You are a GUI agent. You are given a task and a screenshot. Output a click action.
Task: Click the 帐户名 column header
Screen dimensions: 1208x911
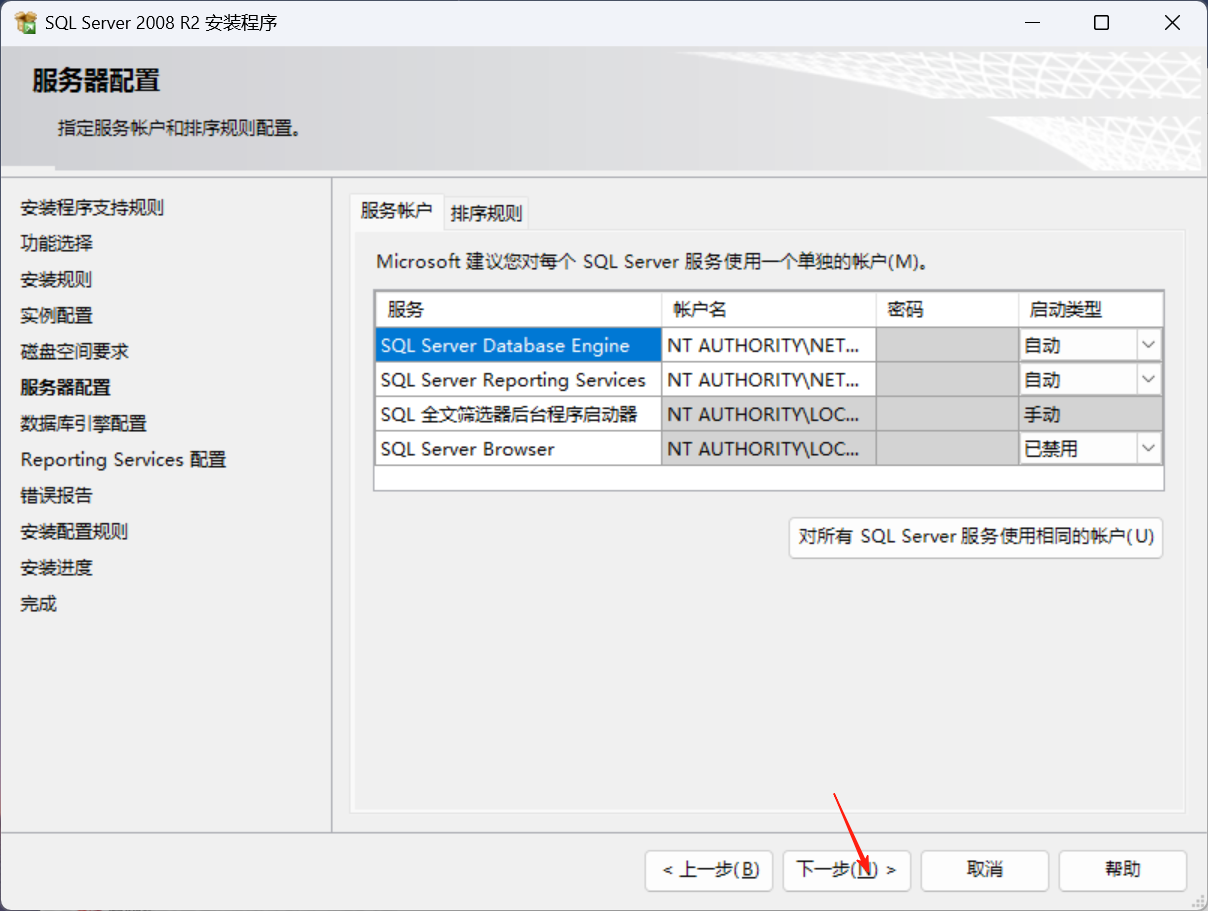768,310
